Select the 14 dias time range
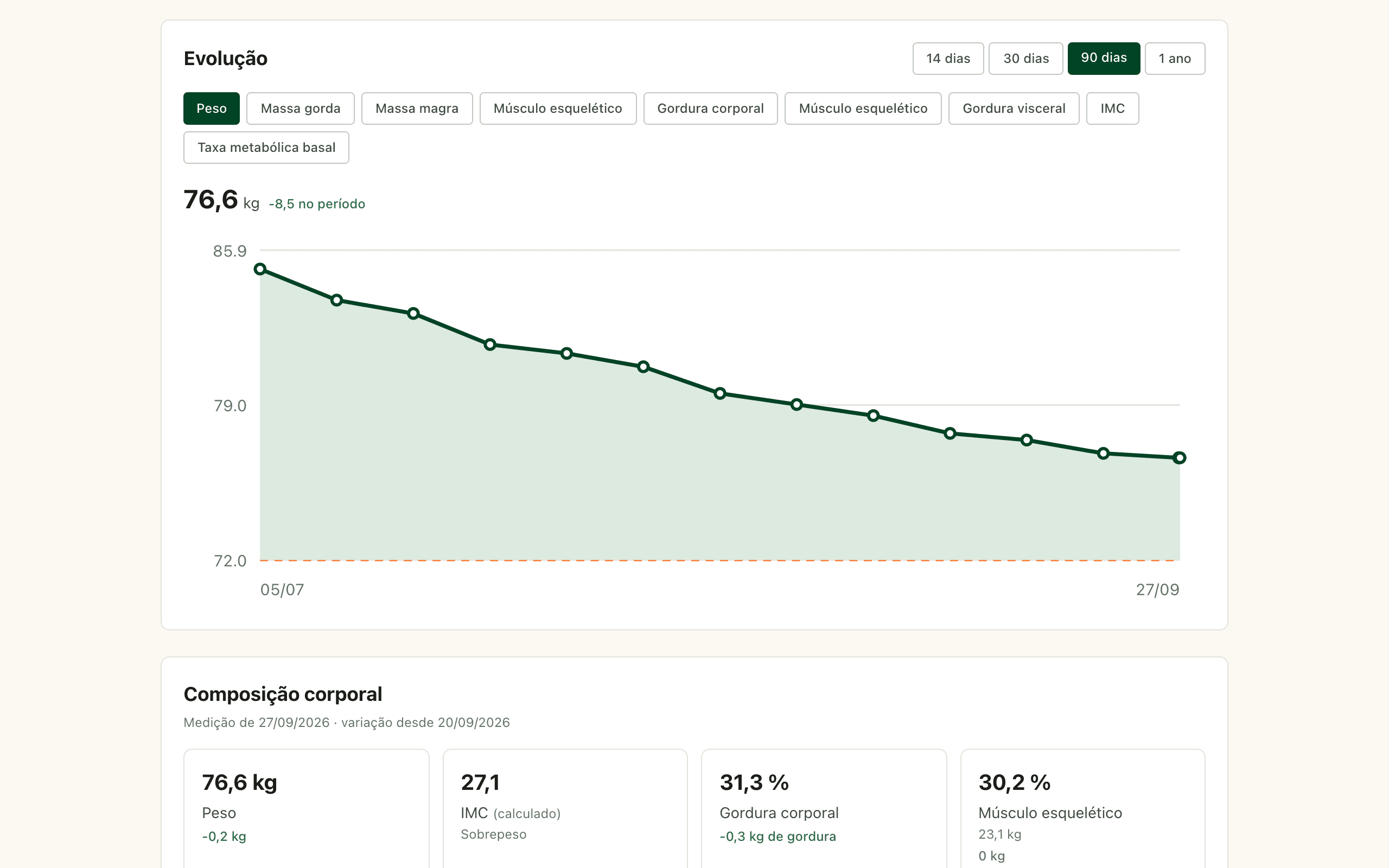 coord(948,59)
